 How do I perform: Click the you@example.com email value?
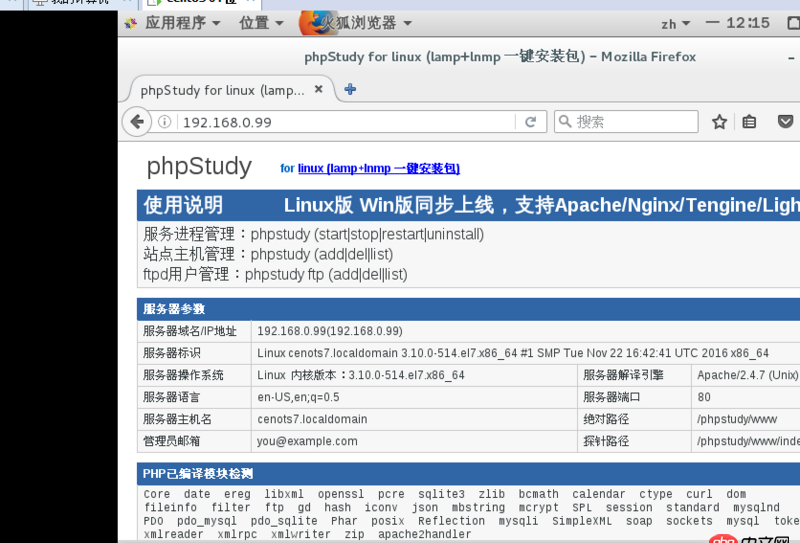[307, 441]
